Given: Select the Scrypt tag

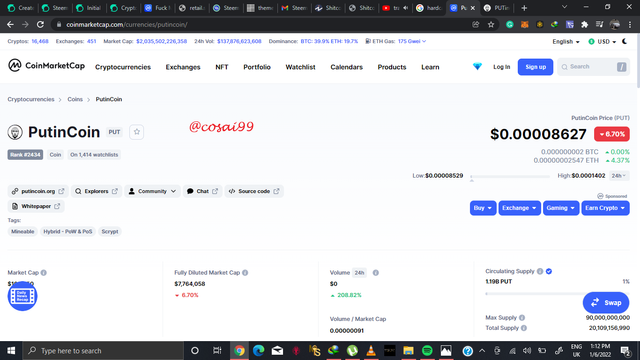Looking at the screenshot, I should point(110,231).
